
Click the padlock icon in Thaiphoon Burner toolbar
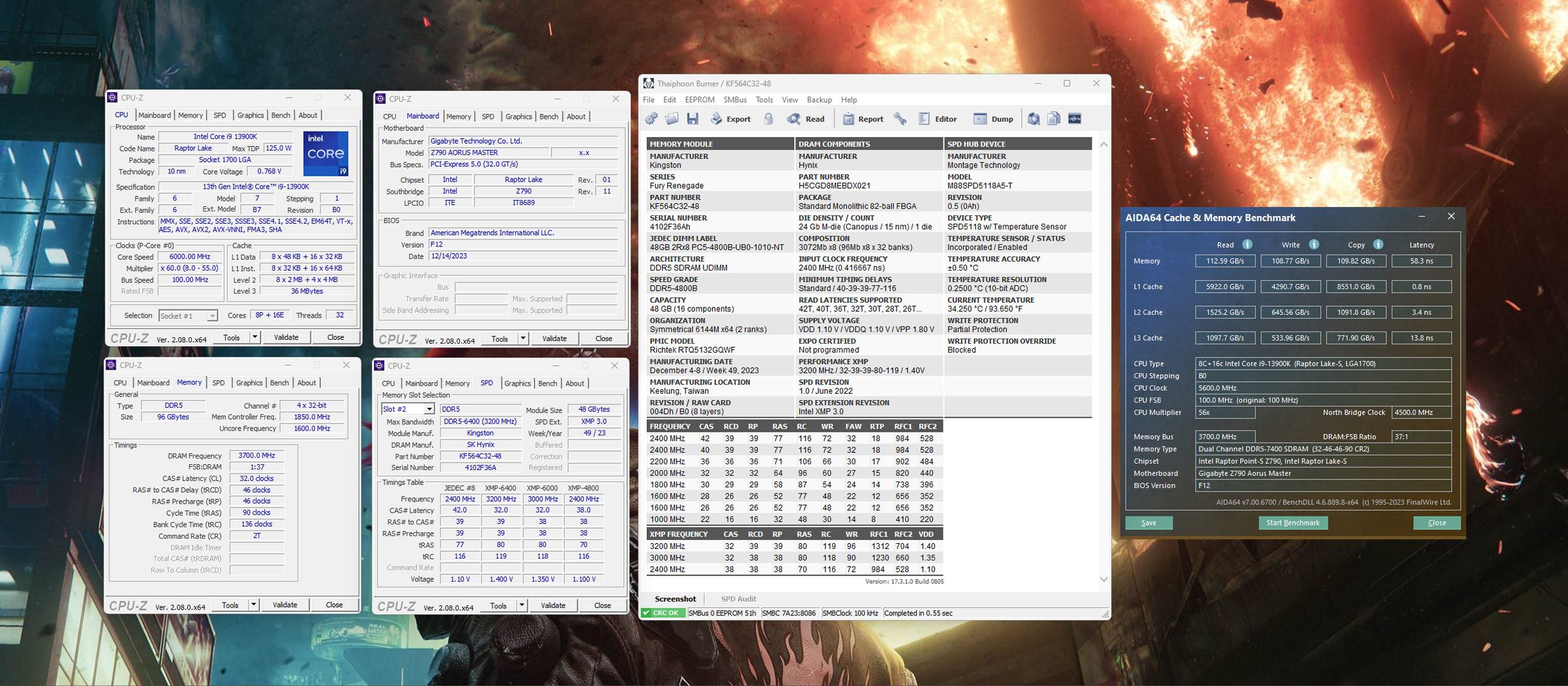768,119
